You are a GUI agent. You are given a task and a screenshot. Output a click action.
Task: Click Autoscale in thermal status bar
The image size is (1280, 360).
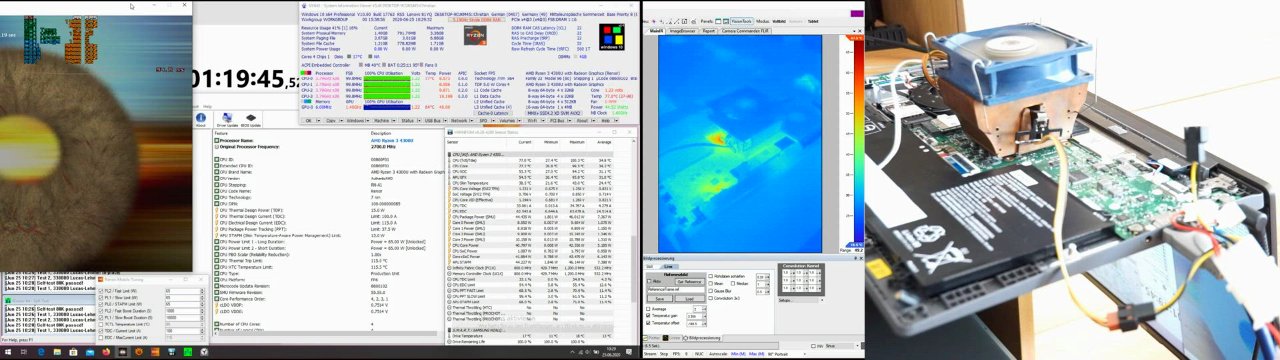pyautogui.click(x=718, y=354)
